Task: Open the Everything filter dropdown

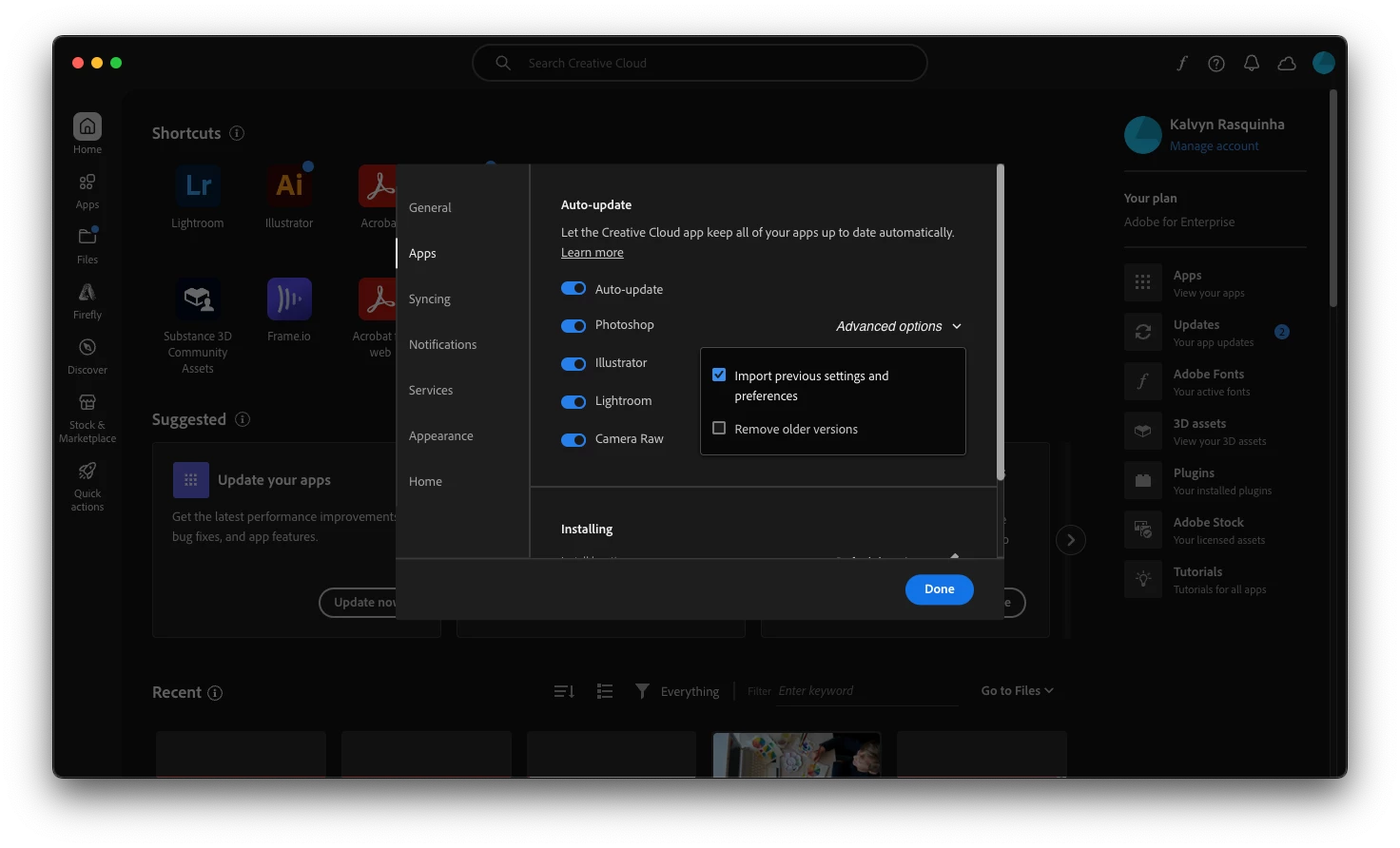Action: [x=690, y=692]
